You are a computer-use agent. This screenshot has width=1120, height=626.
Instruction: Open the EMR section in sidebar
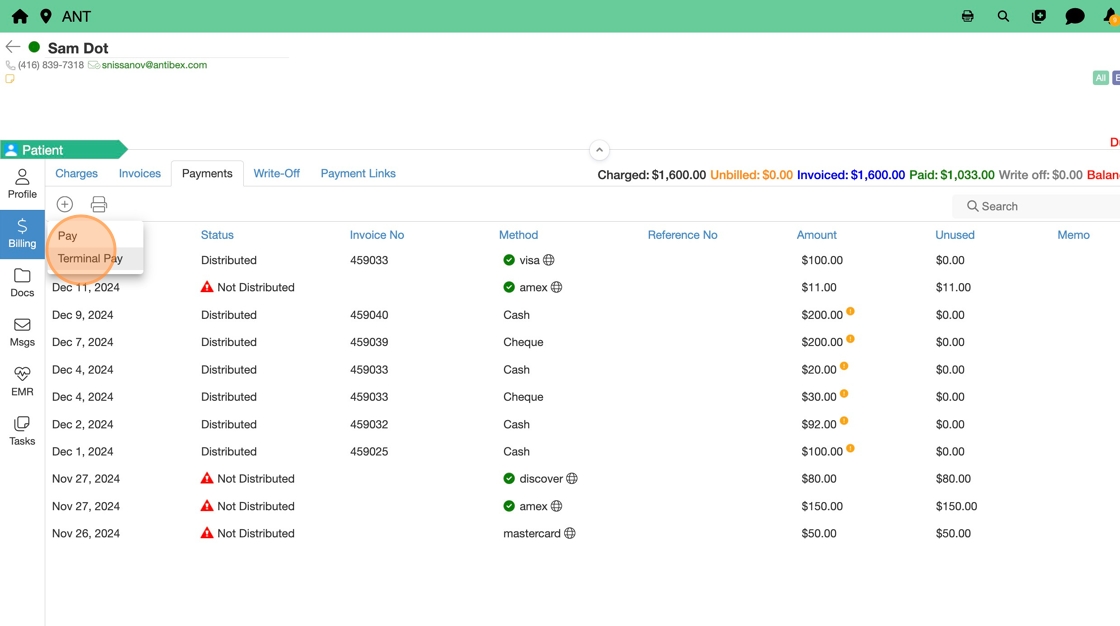coord(22,381)
